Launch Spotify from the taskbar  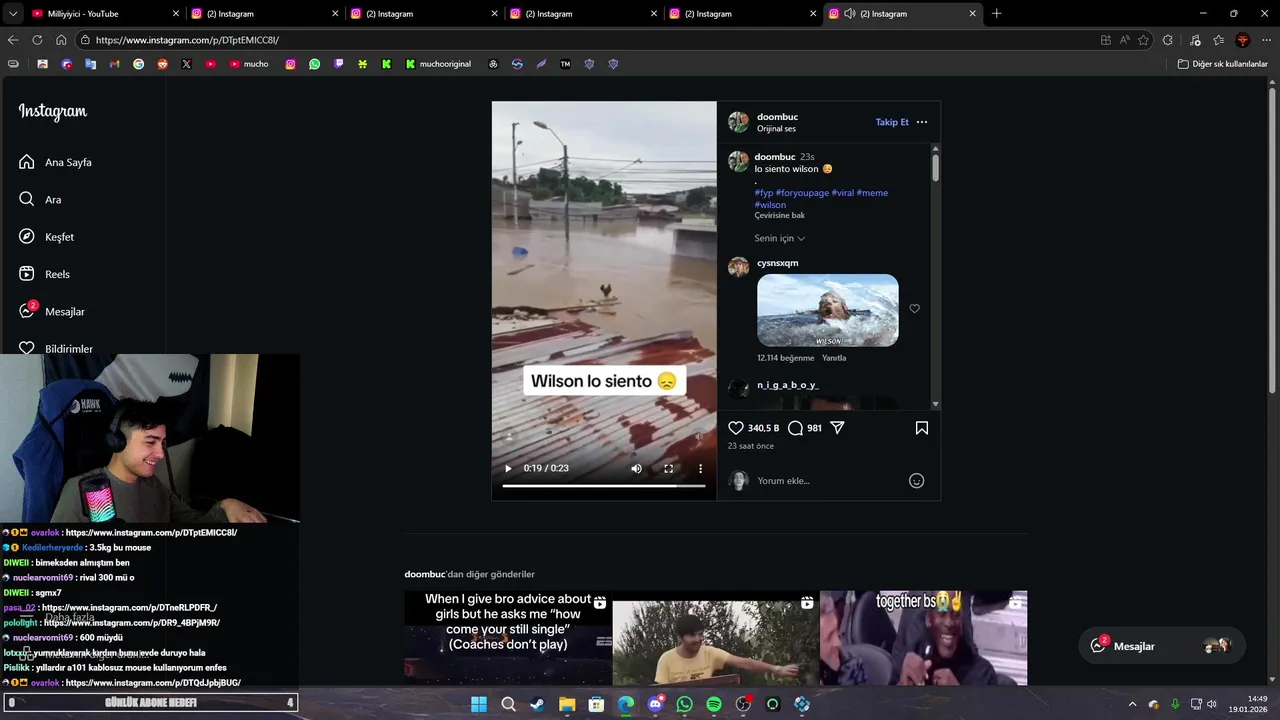coord(714,704)
